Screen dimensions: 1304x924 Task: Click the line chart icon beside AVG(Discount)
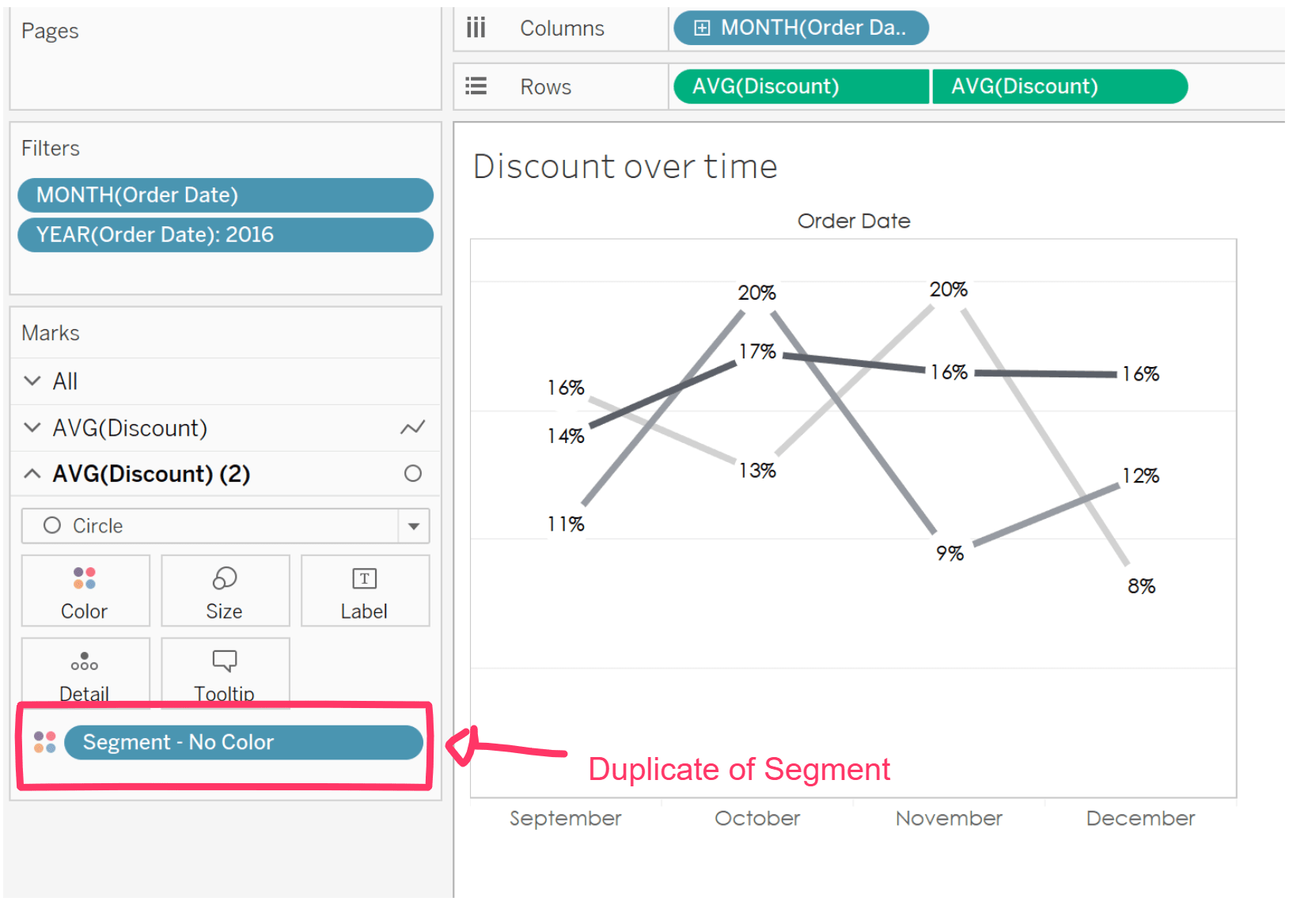[x=412, y=427]
